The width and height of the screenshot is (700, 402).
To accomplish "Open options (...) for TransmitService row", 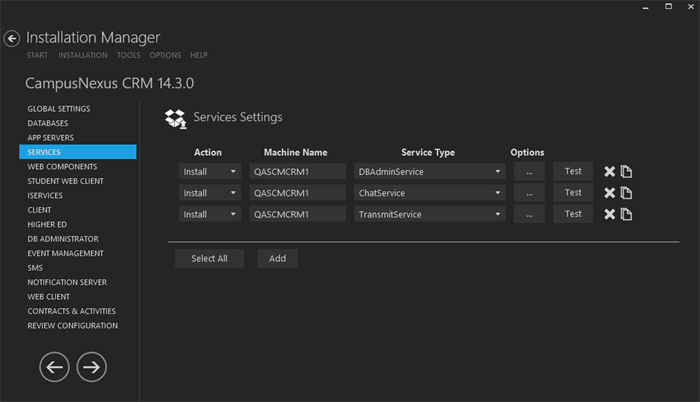I will click(529, 214).
